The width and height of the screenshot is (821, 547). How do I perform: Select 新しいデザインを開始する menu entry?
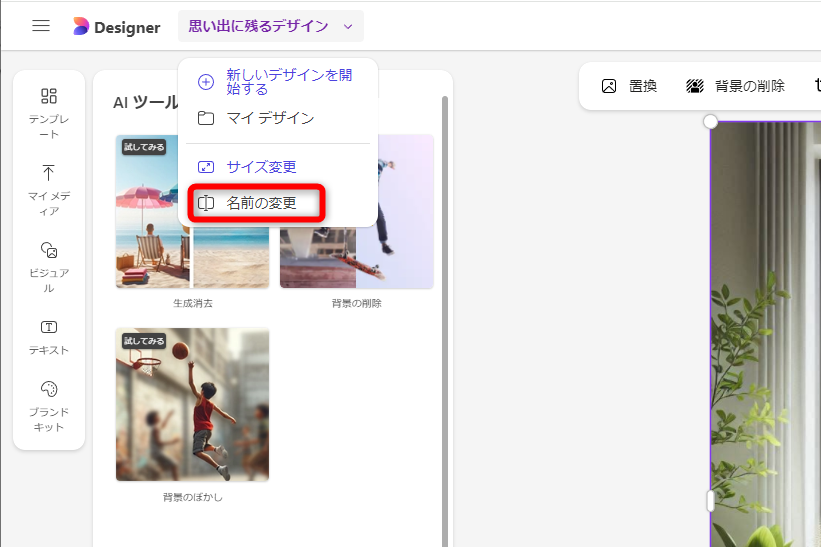(289, 82)
